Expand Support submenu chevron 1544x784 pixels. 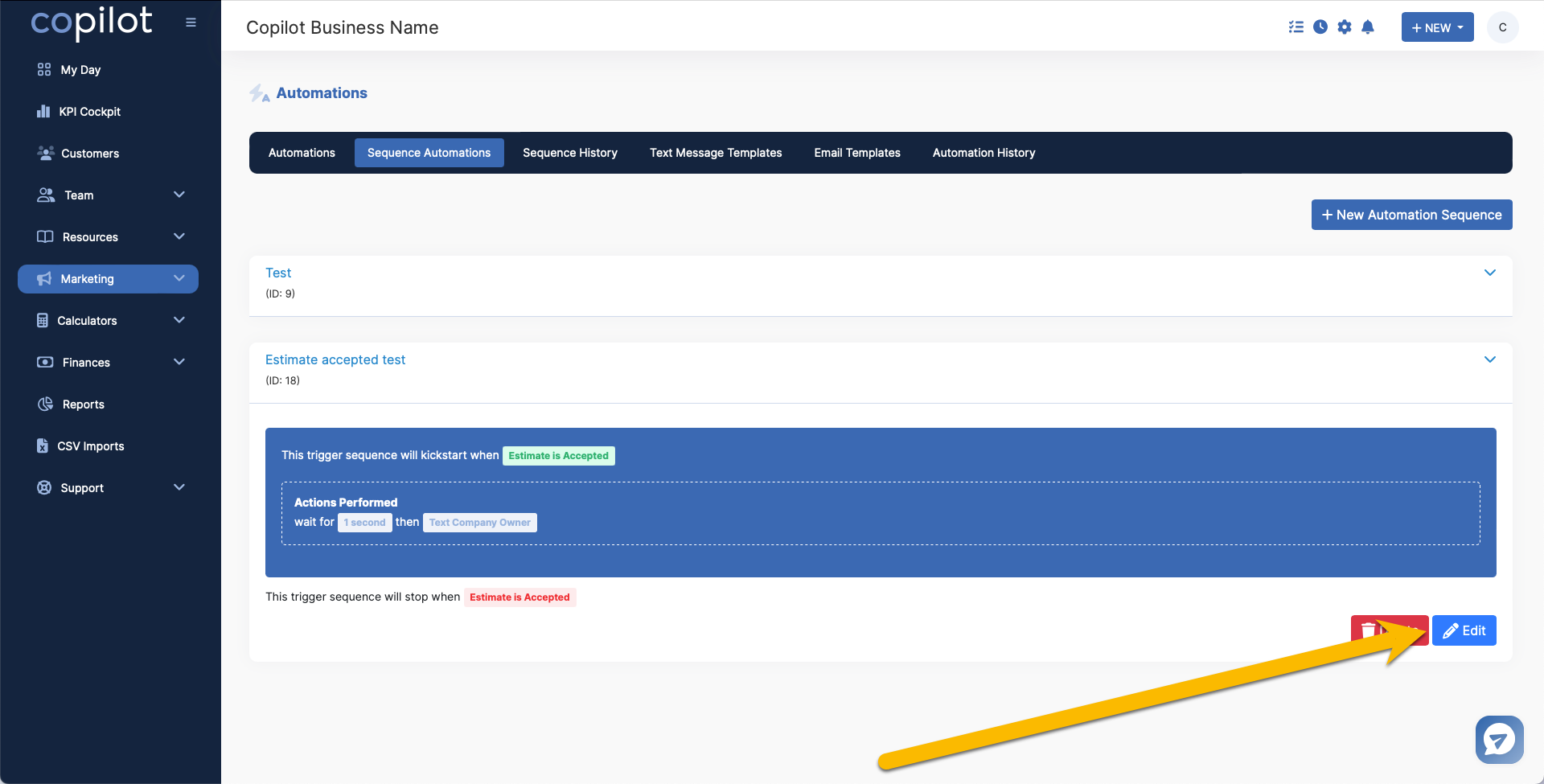[179, 487]
